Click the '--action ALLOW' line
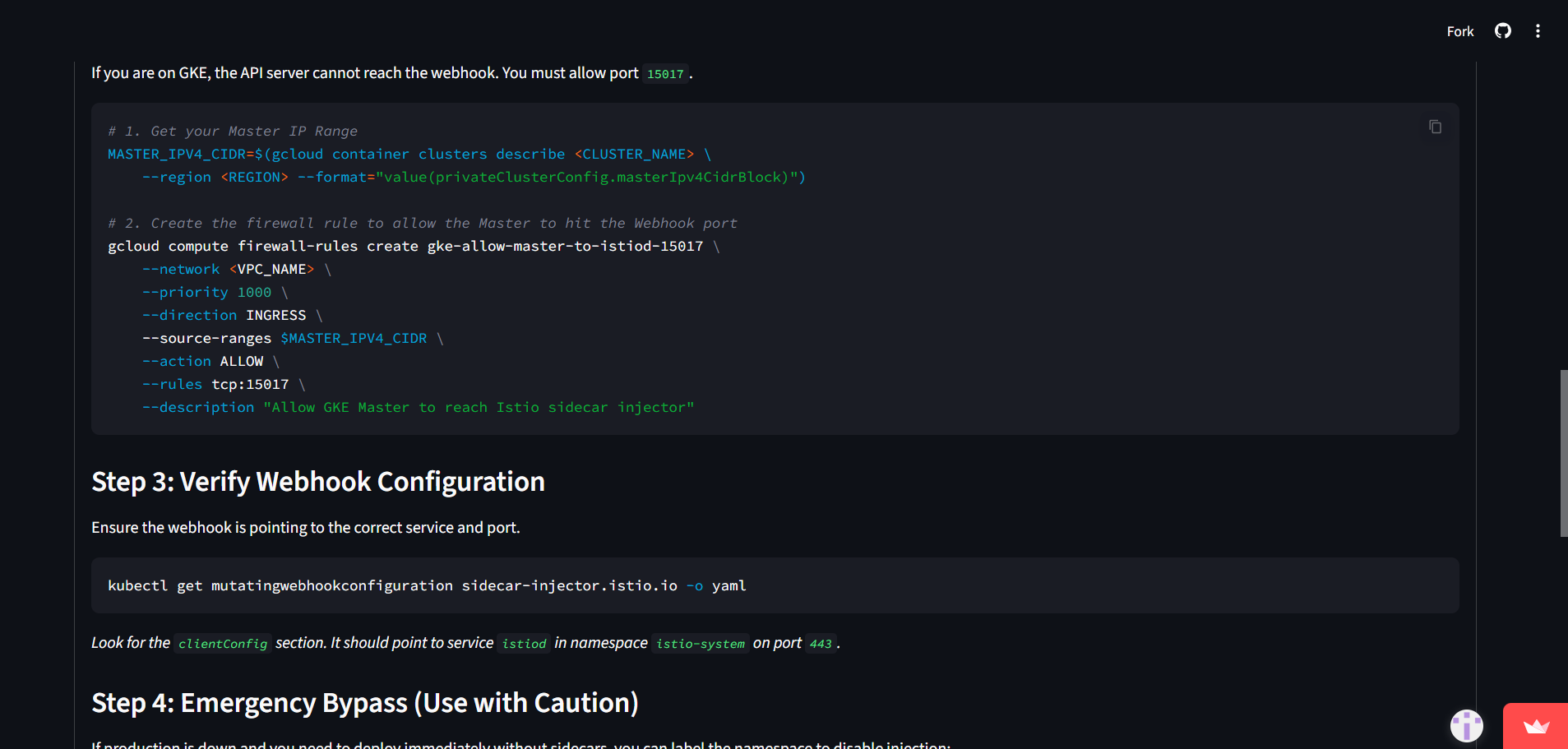The height and width of the screenshot is (749, 1568). coord(211,362)
